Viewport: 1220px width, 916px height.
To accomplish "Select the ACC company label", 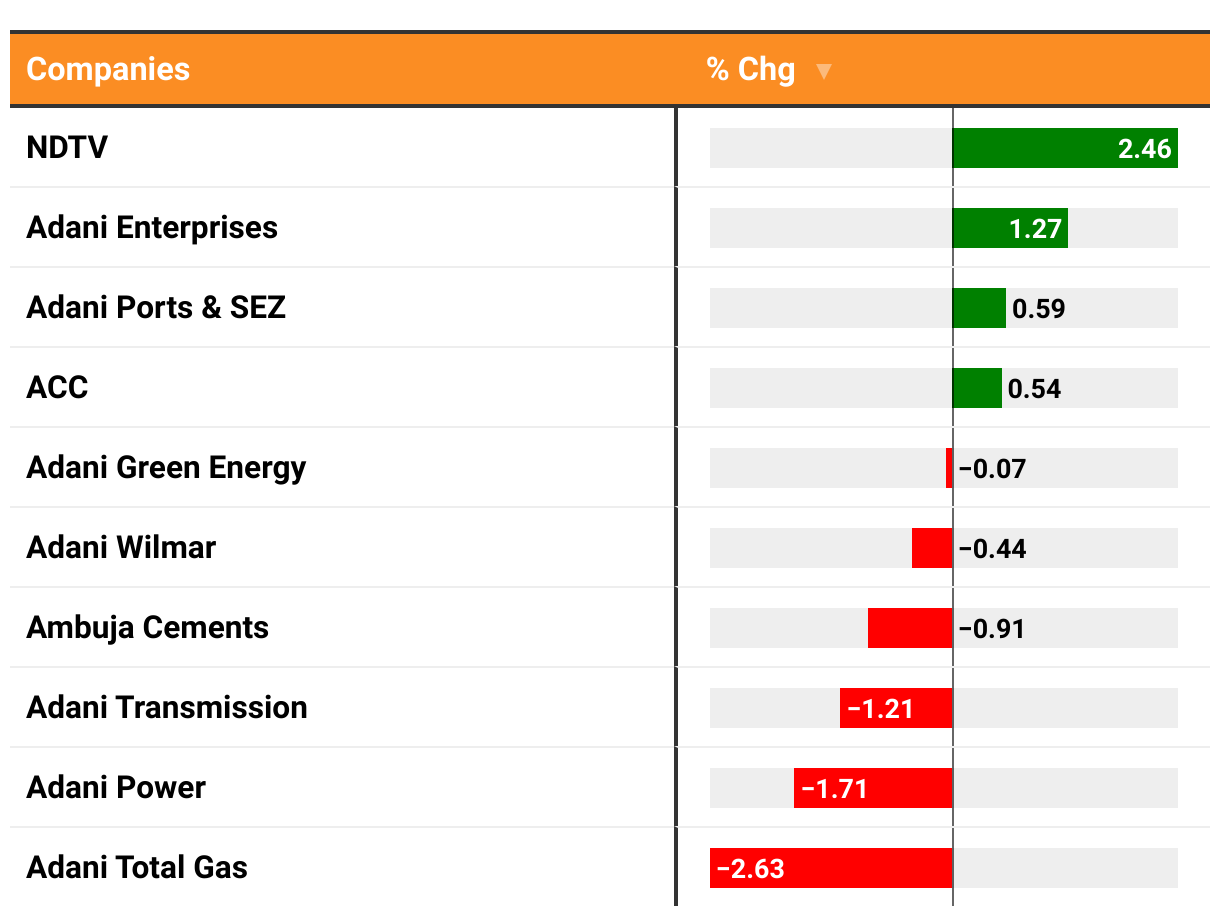I will click(57, 387).
